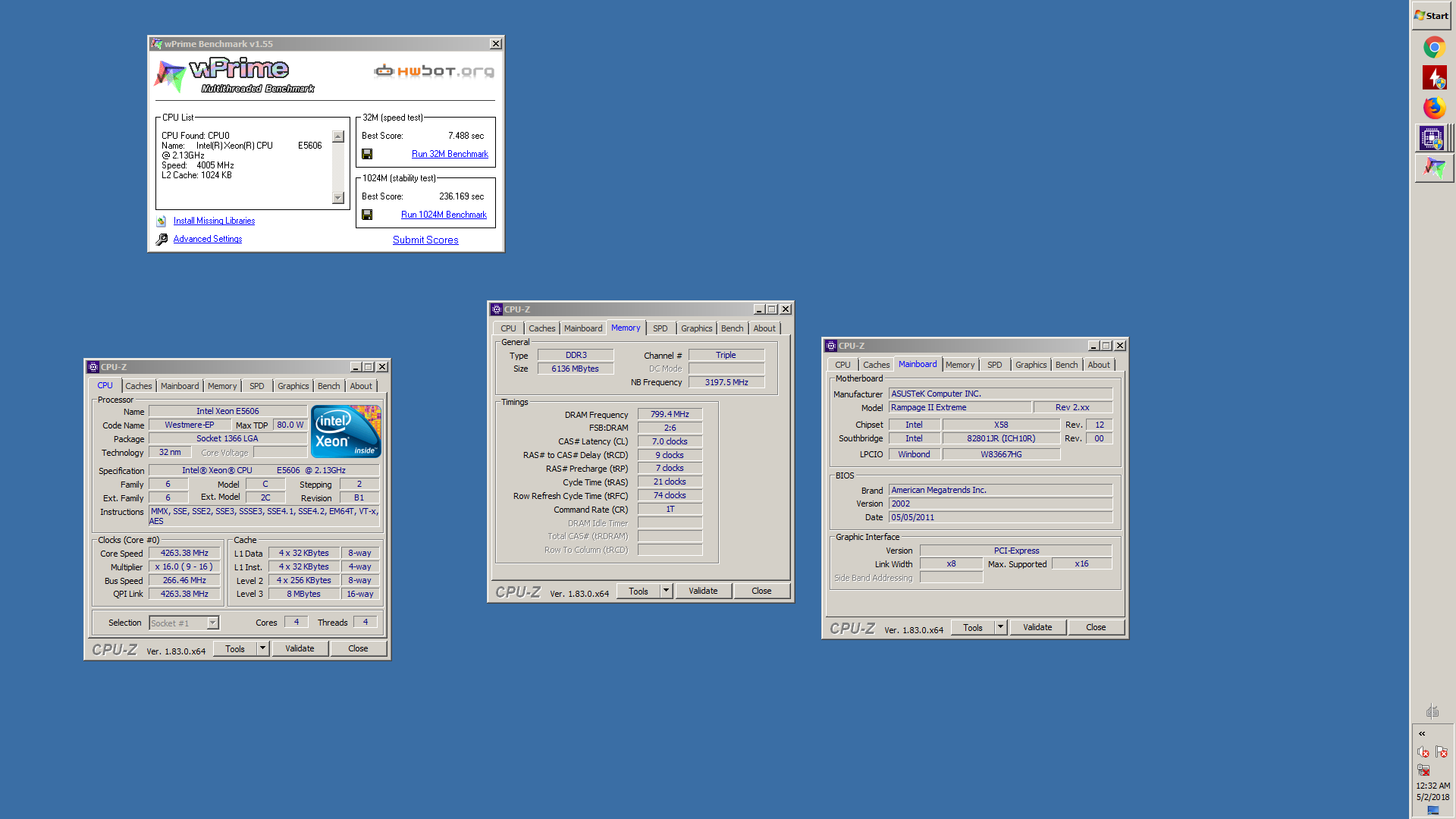Click the Core Speed value 4263.38 MHz
Viewport: 1456px width, 819px height.
[x=184, y=553]
